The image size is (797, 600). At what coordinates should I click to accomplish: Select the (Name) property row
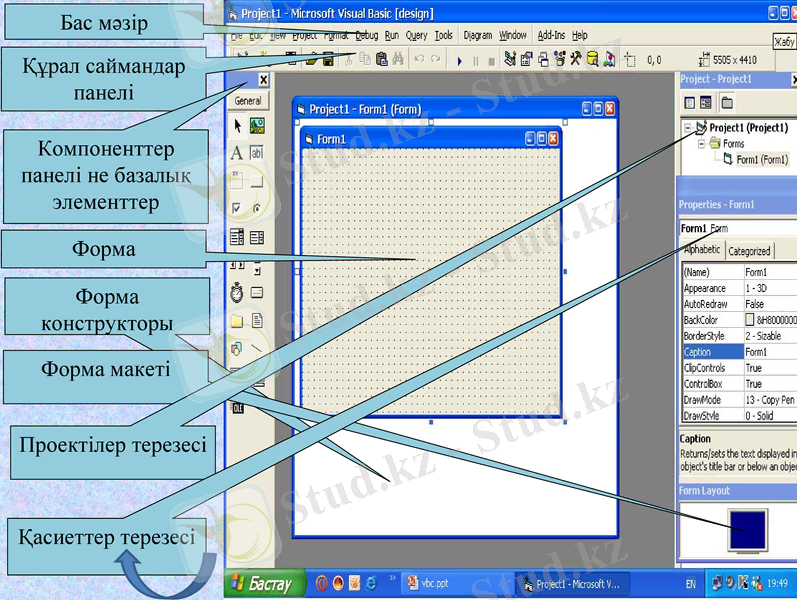740,272
